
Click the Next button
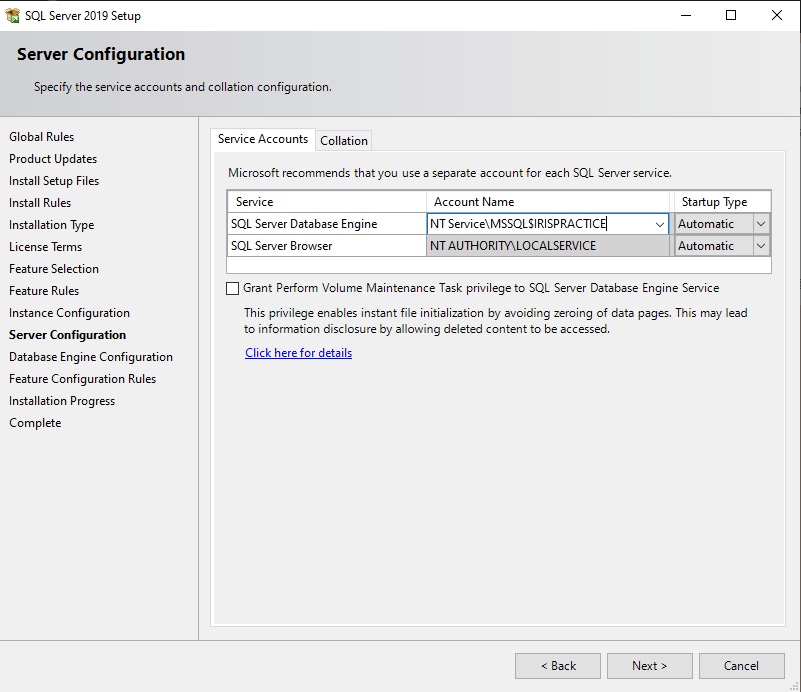pyautogui.click(x=649, y=666)
